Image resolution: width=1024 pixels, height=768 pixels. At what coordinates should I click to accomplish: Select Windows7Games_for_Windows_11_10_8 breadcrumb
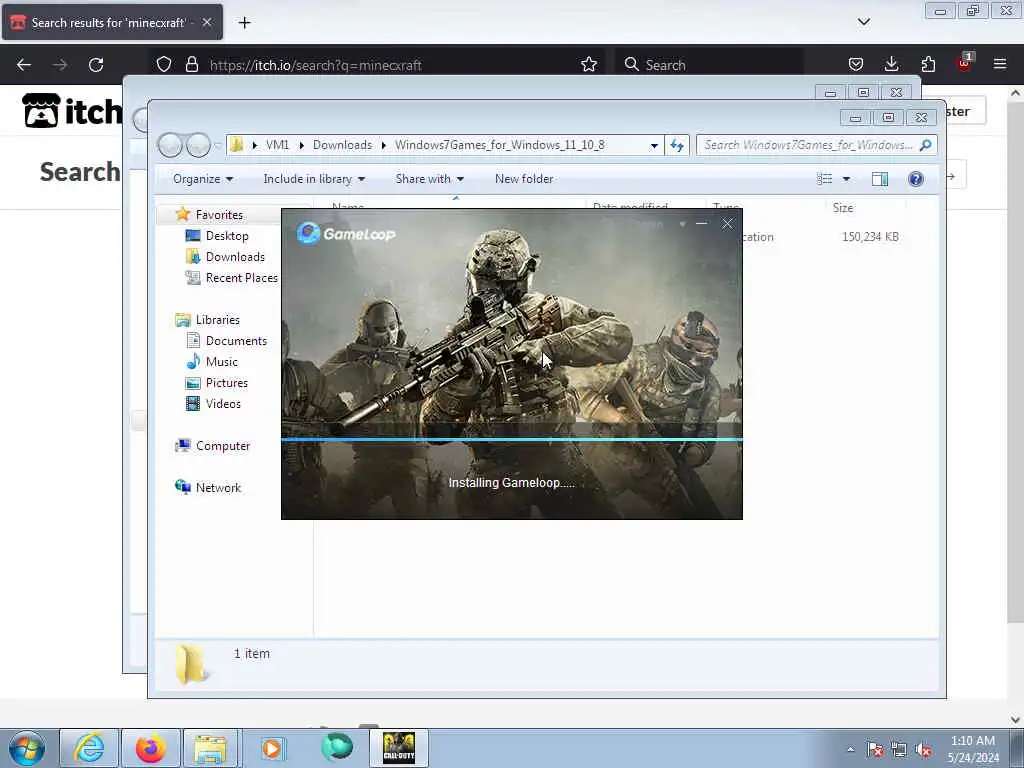(500, 145)
